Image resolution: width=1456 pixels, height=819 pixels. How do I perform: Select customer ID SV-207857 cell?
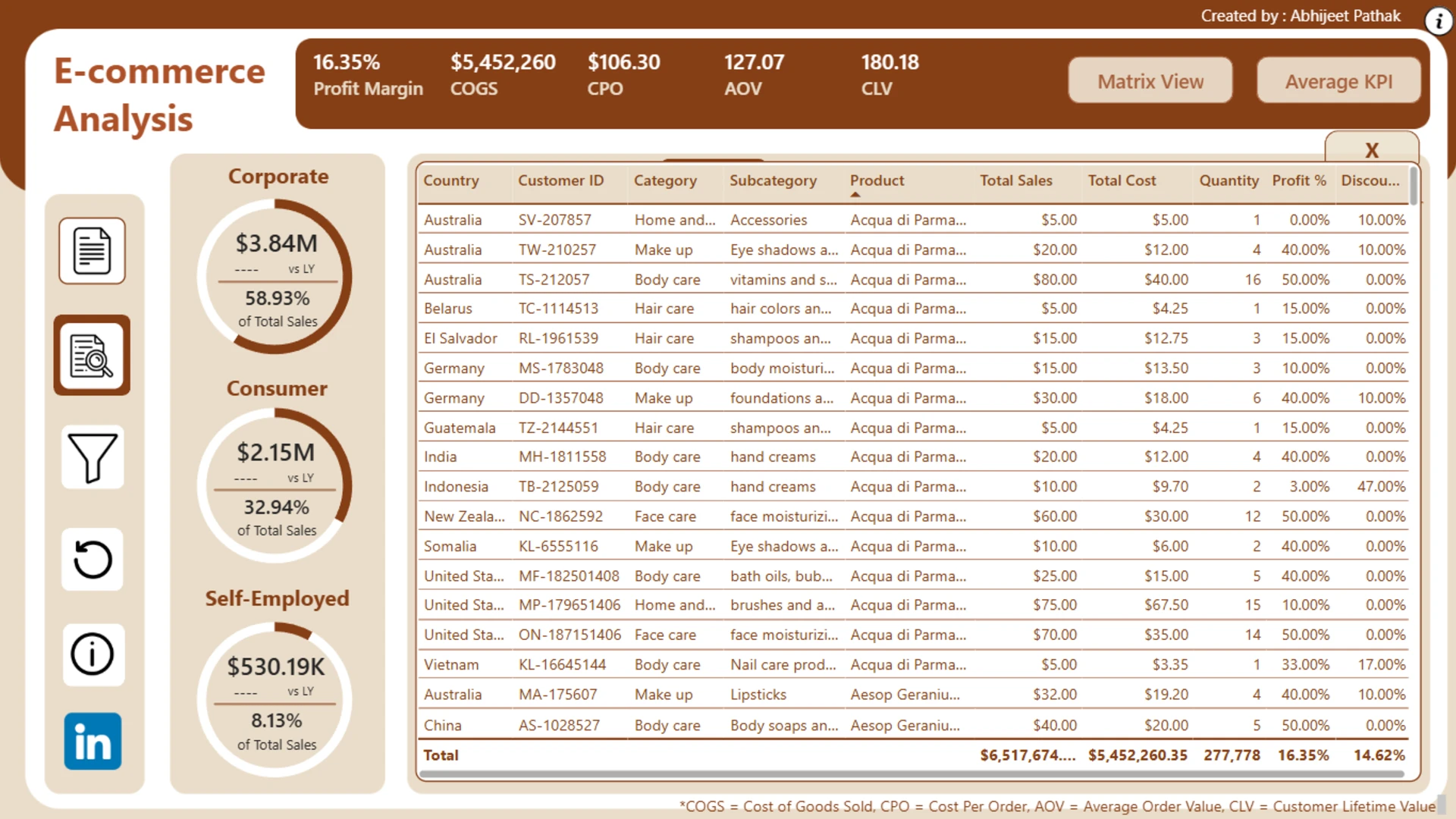point(554,220)
